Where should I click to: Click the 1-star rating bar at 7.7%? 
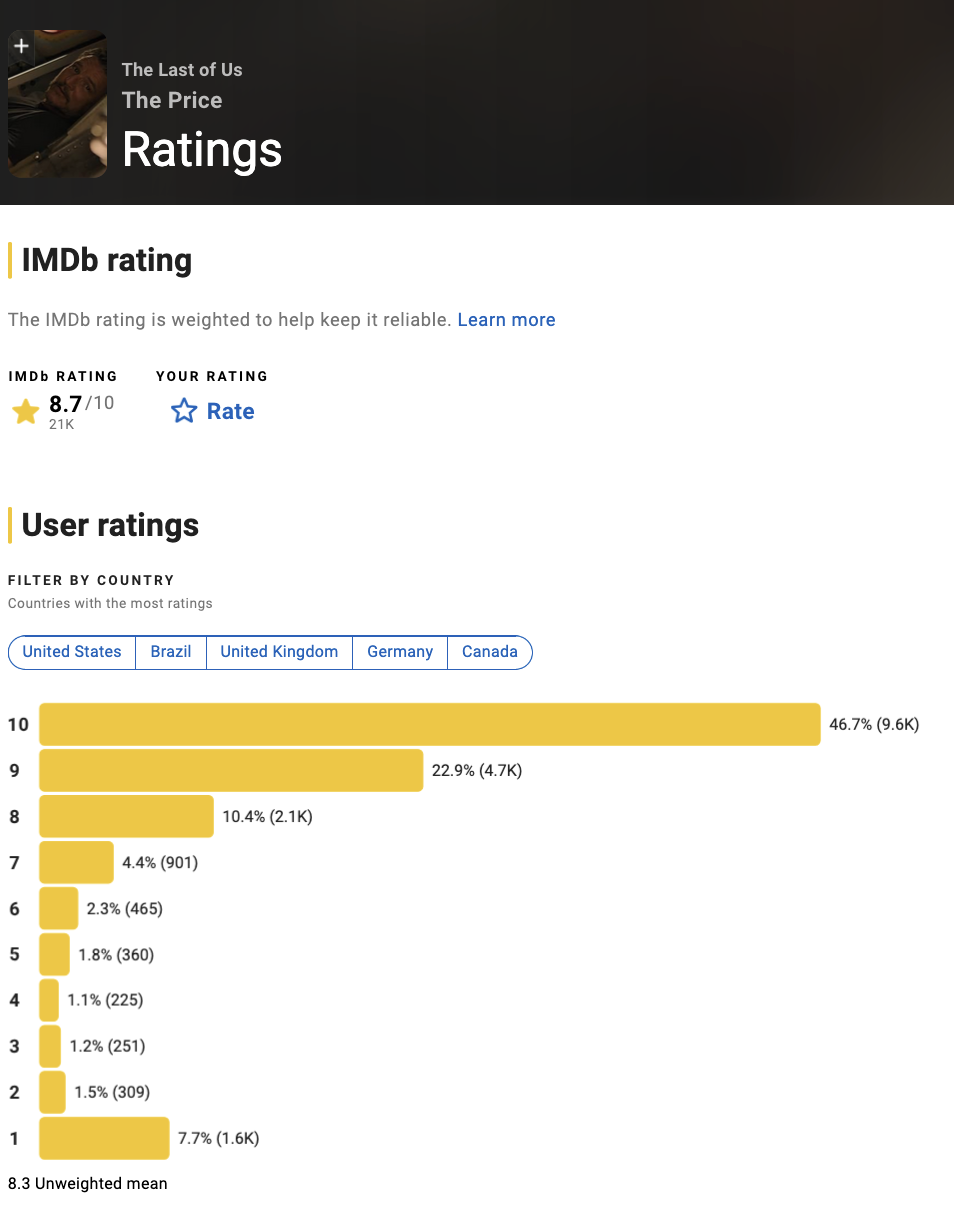pyautogui.click(x=104, y=1138)
